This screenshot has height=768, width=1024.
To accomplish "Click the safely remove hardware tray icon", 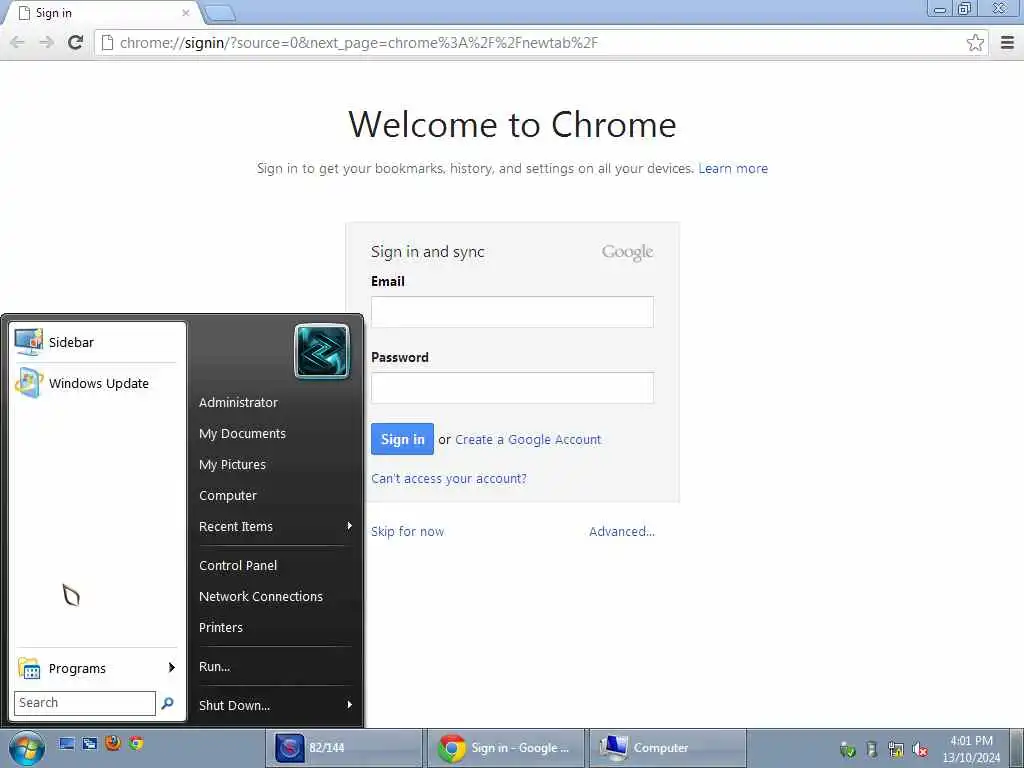I will click(x=871, y=749).
